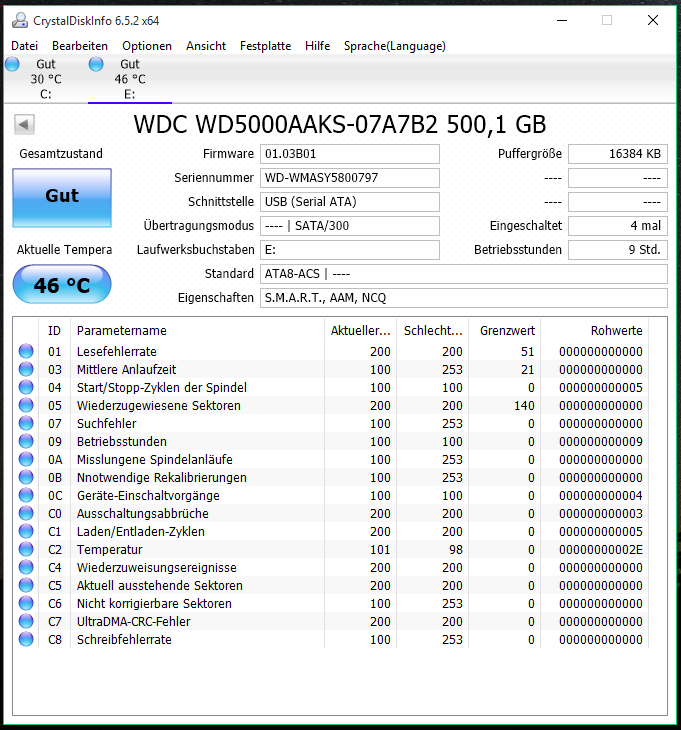681x730 pixels.
Task: Select drive C: tab at 30 °C
Action: 46,79
